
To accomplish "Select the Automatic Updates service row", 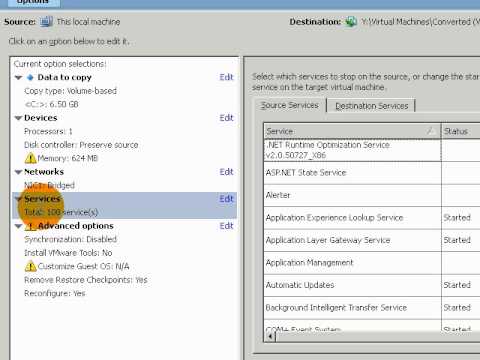I will pos(372,285).
